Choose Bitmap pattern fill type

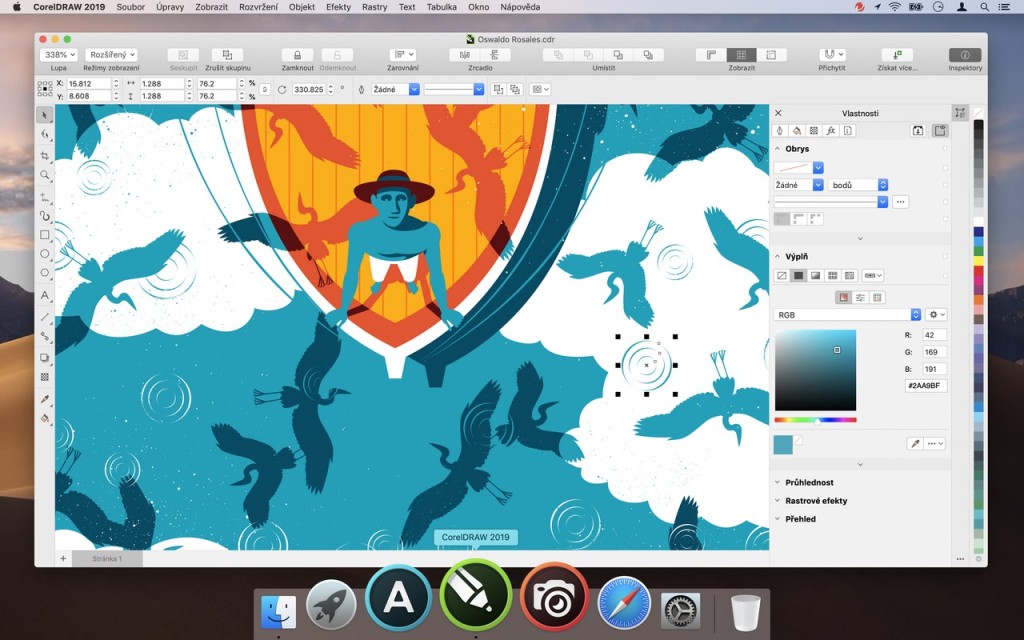tap(849, 276)
